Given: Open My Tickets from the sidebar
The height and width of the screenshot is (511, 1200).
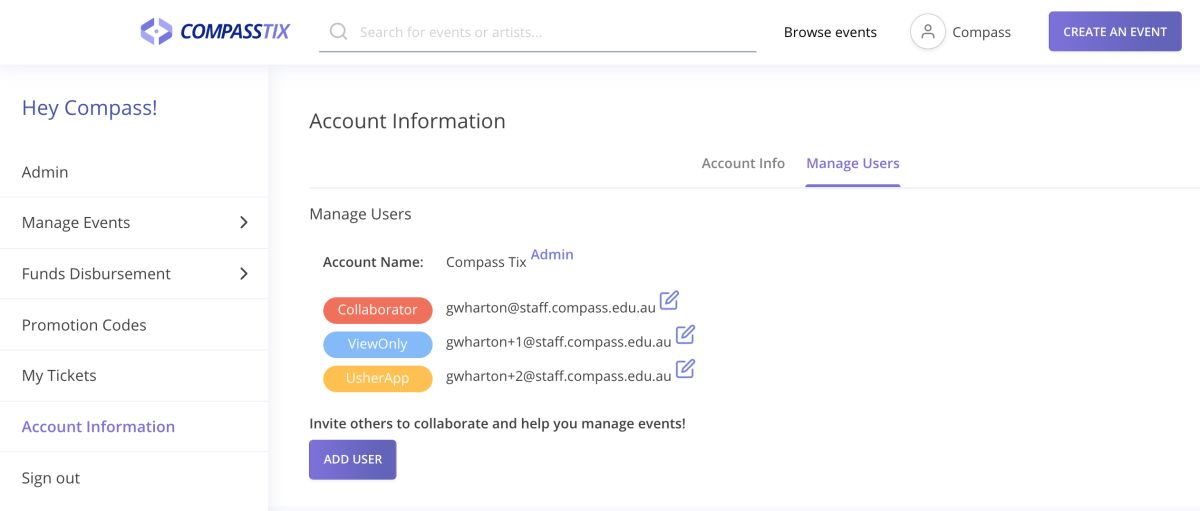Looking at the screenshot, I should pyautogui.click(x=59, y=376).
